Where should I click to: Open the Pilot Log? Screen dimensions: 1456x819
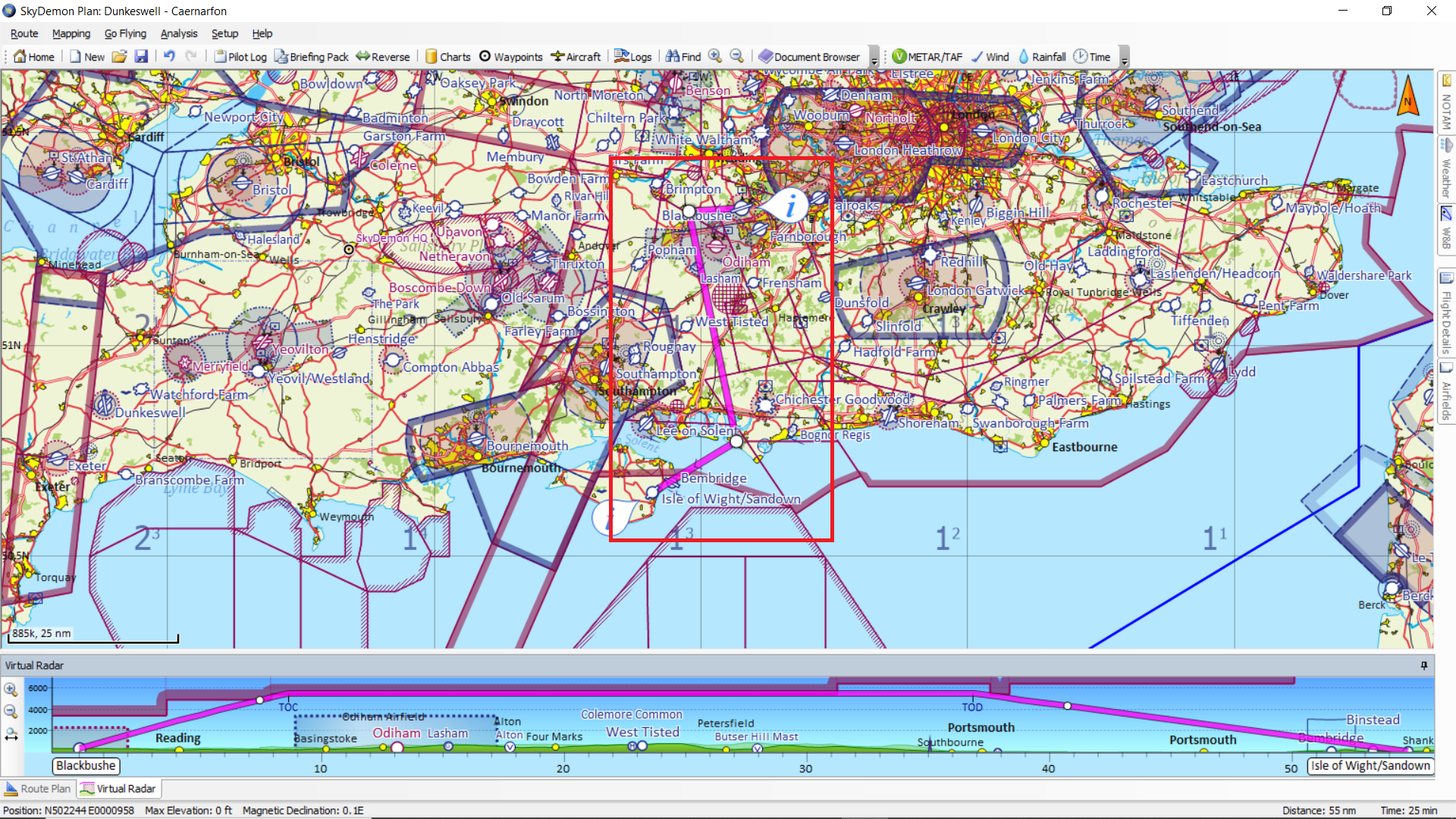[240, 57]
